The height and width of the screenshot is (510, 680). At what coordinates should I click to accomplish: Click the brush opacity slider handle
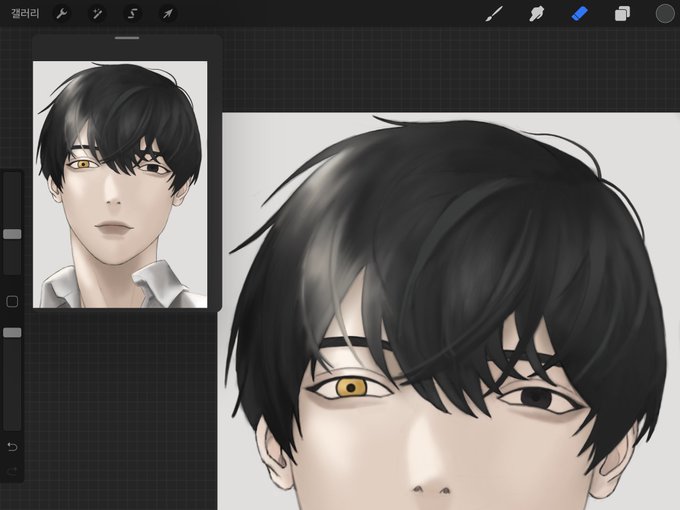[x=12, y=333]
